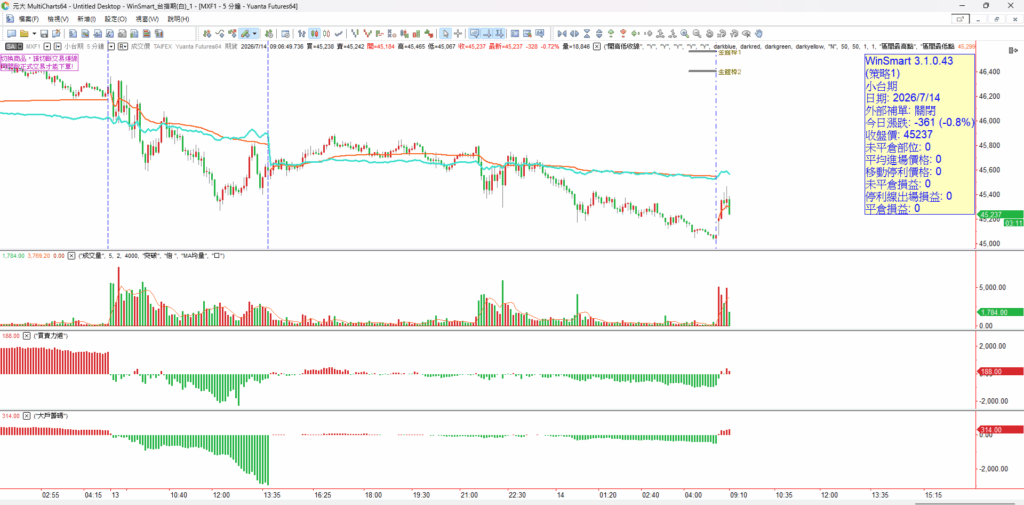Expand the symbol dropdown next to MXF1

[x=47, y=46]
